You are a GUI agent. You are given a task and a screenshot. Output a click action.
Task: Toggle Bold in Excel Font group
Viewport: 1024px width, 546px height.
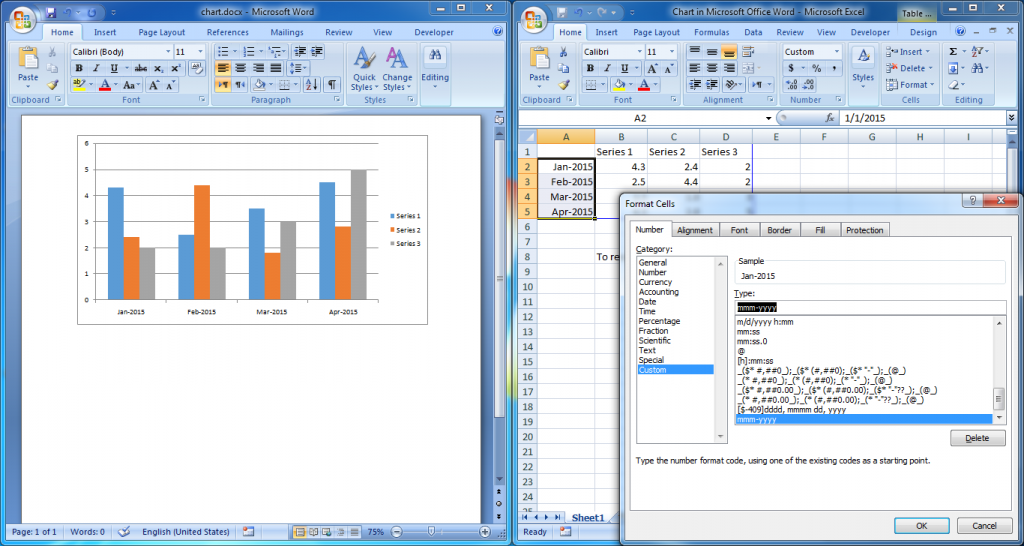click(590, 68)
